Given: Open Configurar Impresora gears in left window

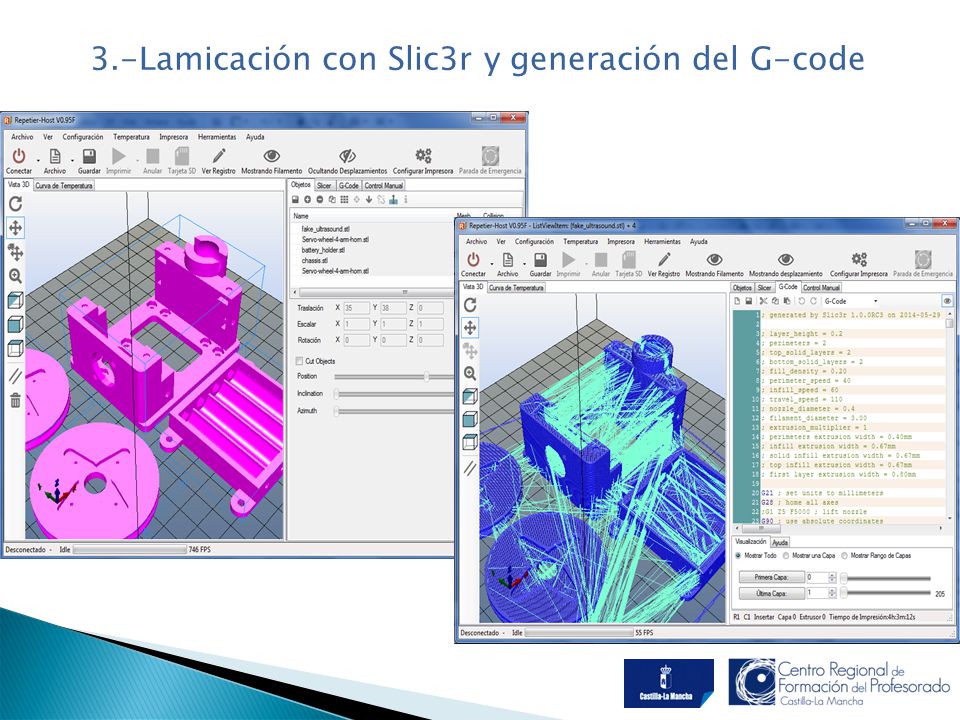Looking at the screenshot, I should 423,156.
